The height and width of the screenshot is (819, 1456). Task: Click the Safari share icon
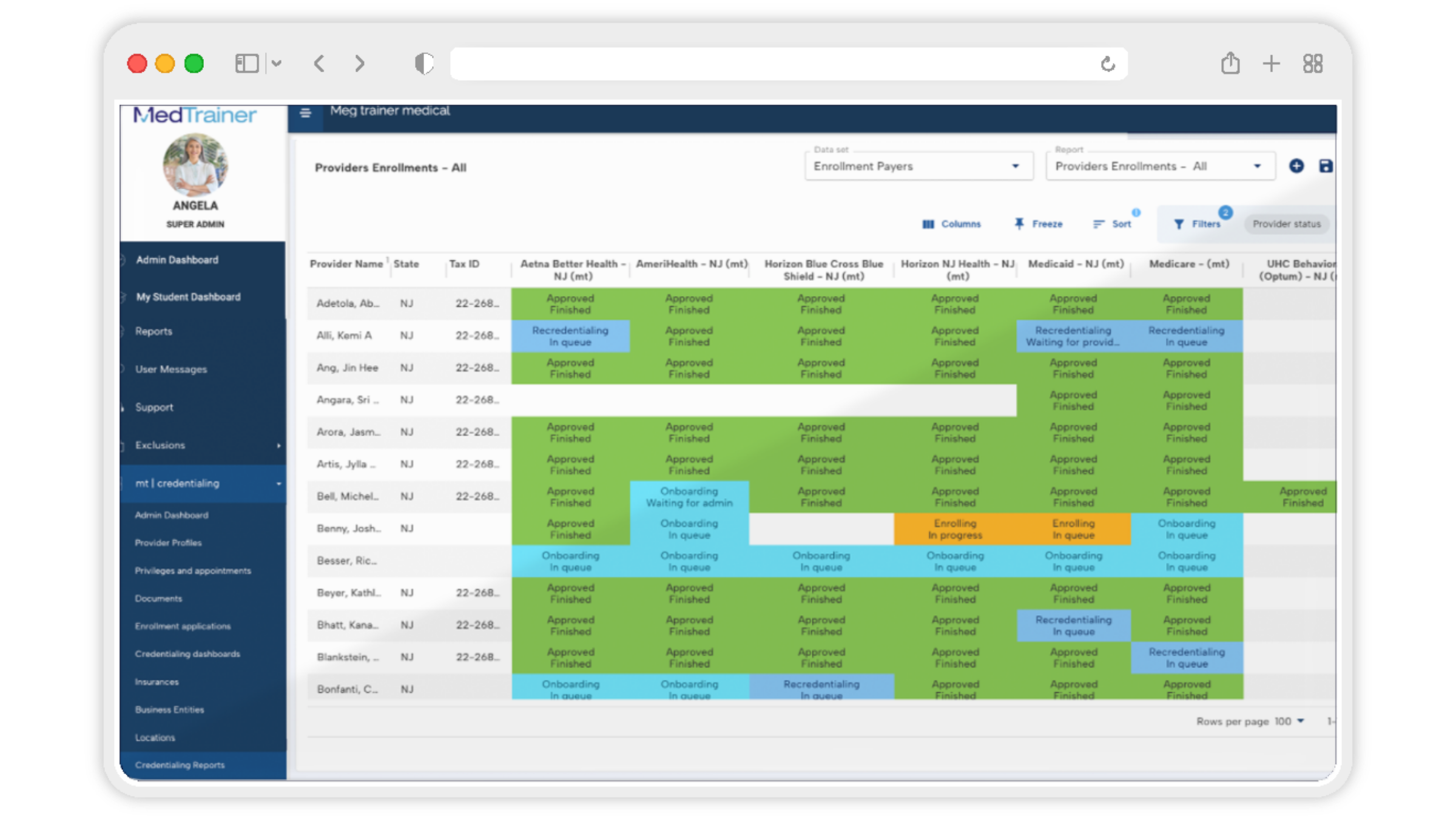tap(1230, 63)
